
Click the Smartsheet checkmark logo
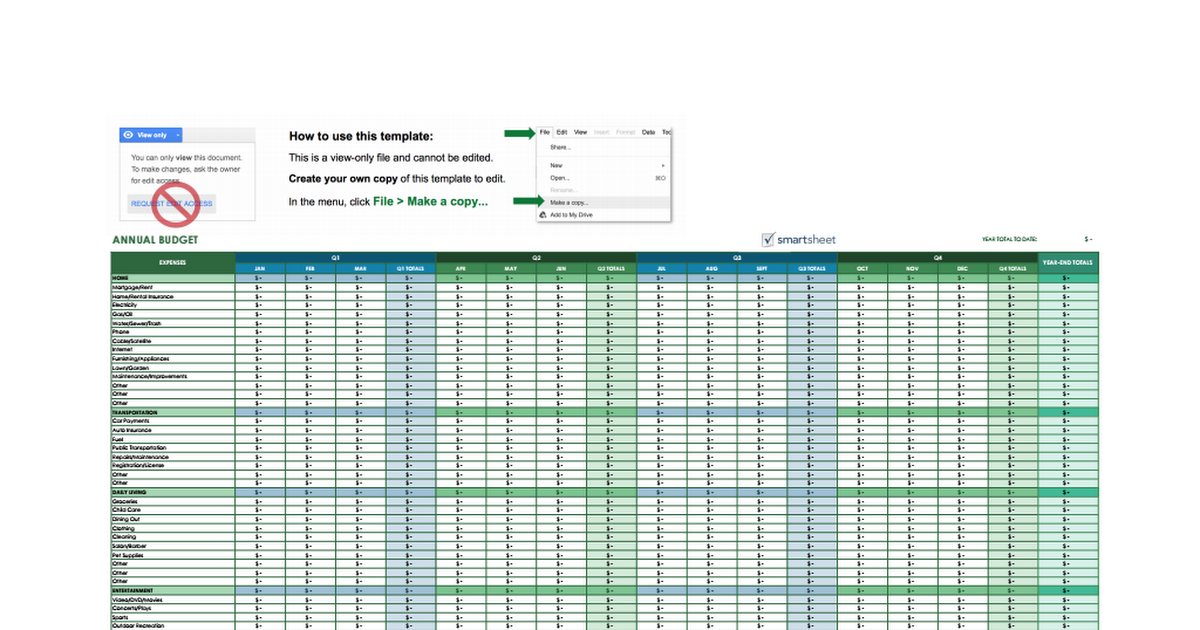tap(768, 239)
